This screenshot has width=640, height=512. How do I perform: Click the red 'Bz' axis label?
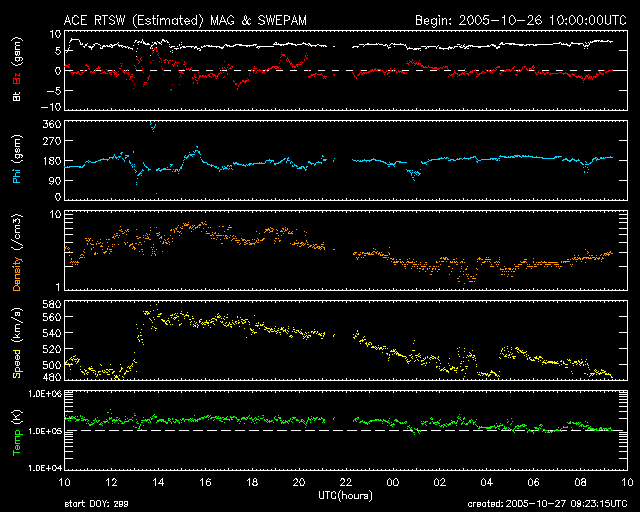coord(17,78)
